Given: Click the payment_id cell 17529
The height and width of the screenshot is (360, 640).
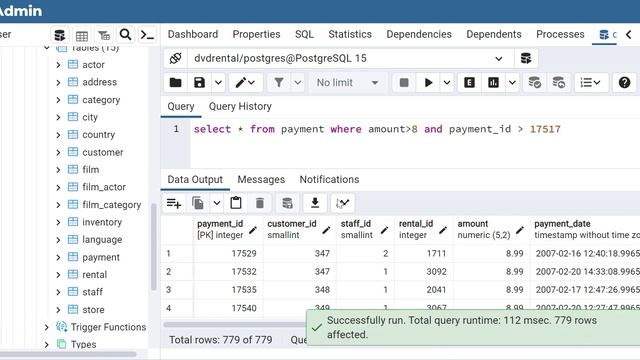Looking at the screenshot, I should click(x=228, y=253).
